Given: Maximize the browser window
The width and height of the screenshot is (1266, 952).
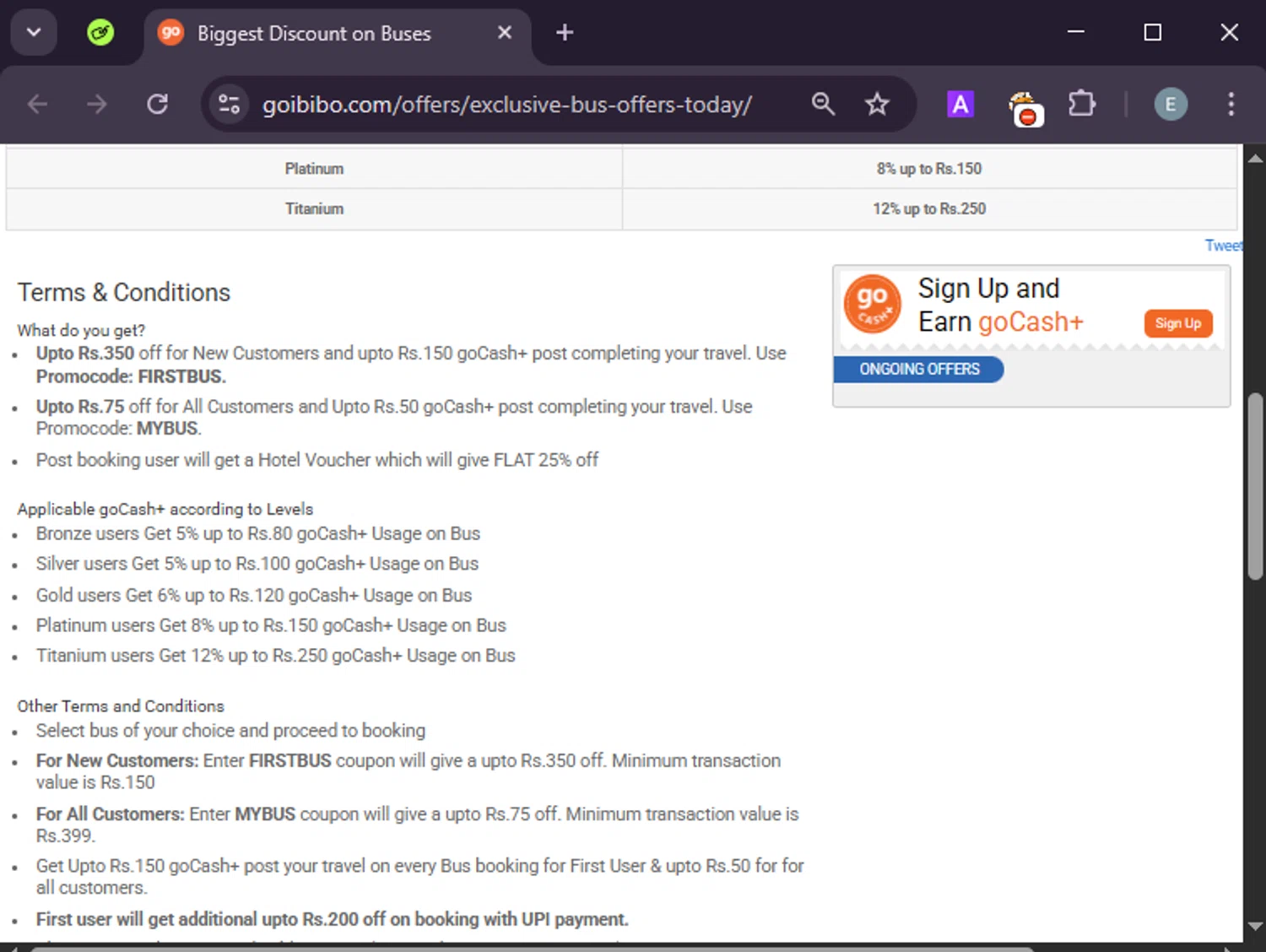Looking at the screenshot, I should (x=1153, y=32).
